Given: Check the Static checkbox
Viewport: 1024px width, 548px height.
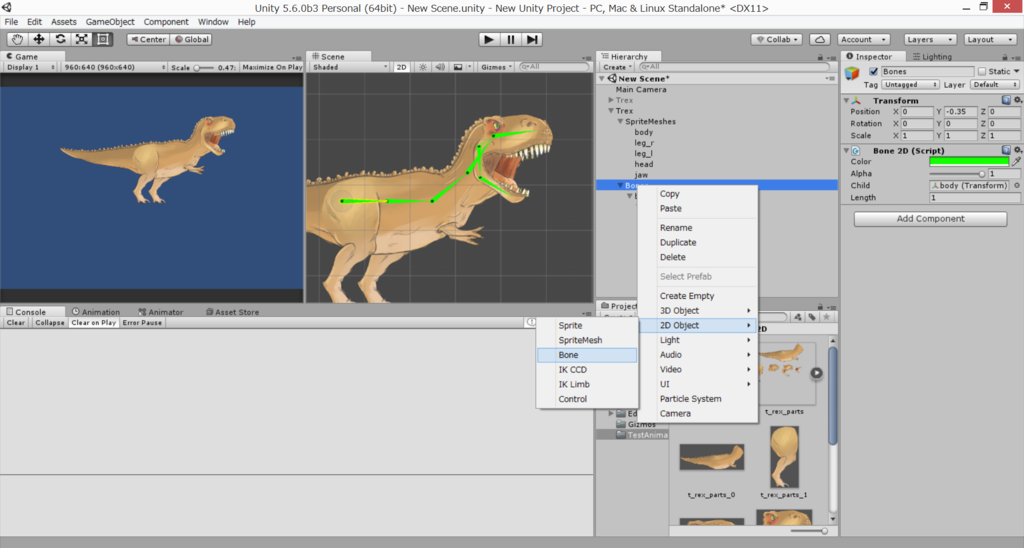Looking at the screenshot, I should point(982,71).
